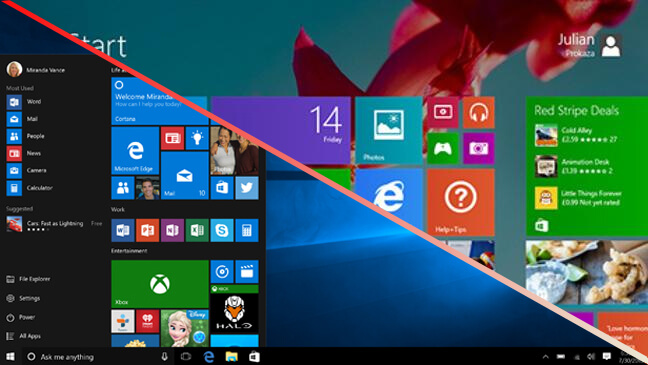Image resolution: width=648 pixels, height=365 pixels.
Task: Open the Windows Start button
Action: pyautogui.click(x=10, y=356)
